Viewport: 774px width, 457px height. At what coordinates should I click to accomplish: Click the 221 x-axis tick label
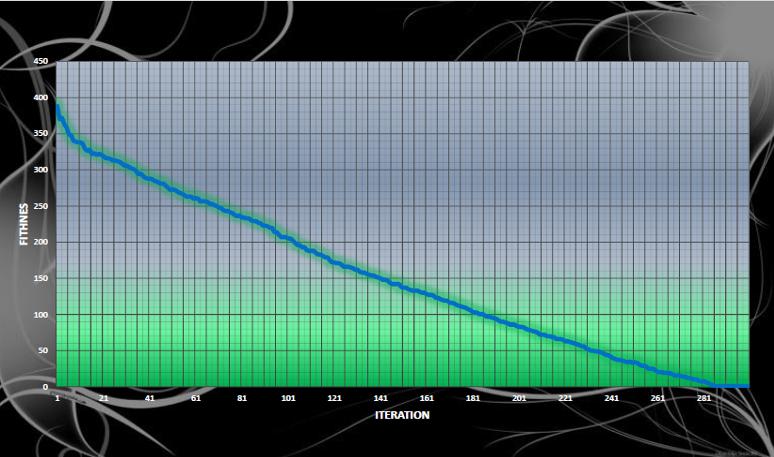565,398
